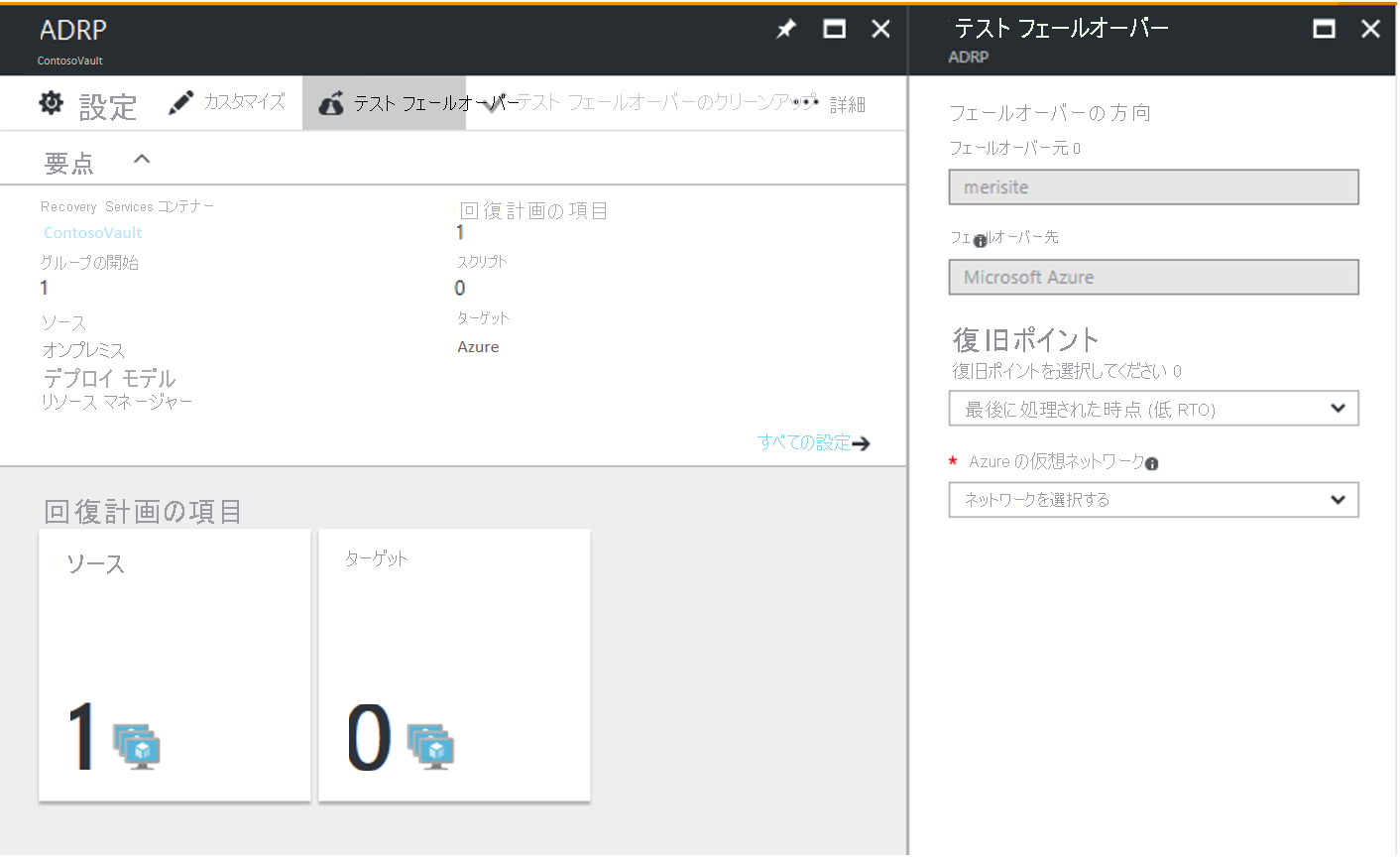Open ネットワークを選択する dropdown
Screen dimensions: 1400x861
1153,499
